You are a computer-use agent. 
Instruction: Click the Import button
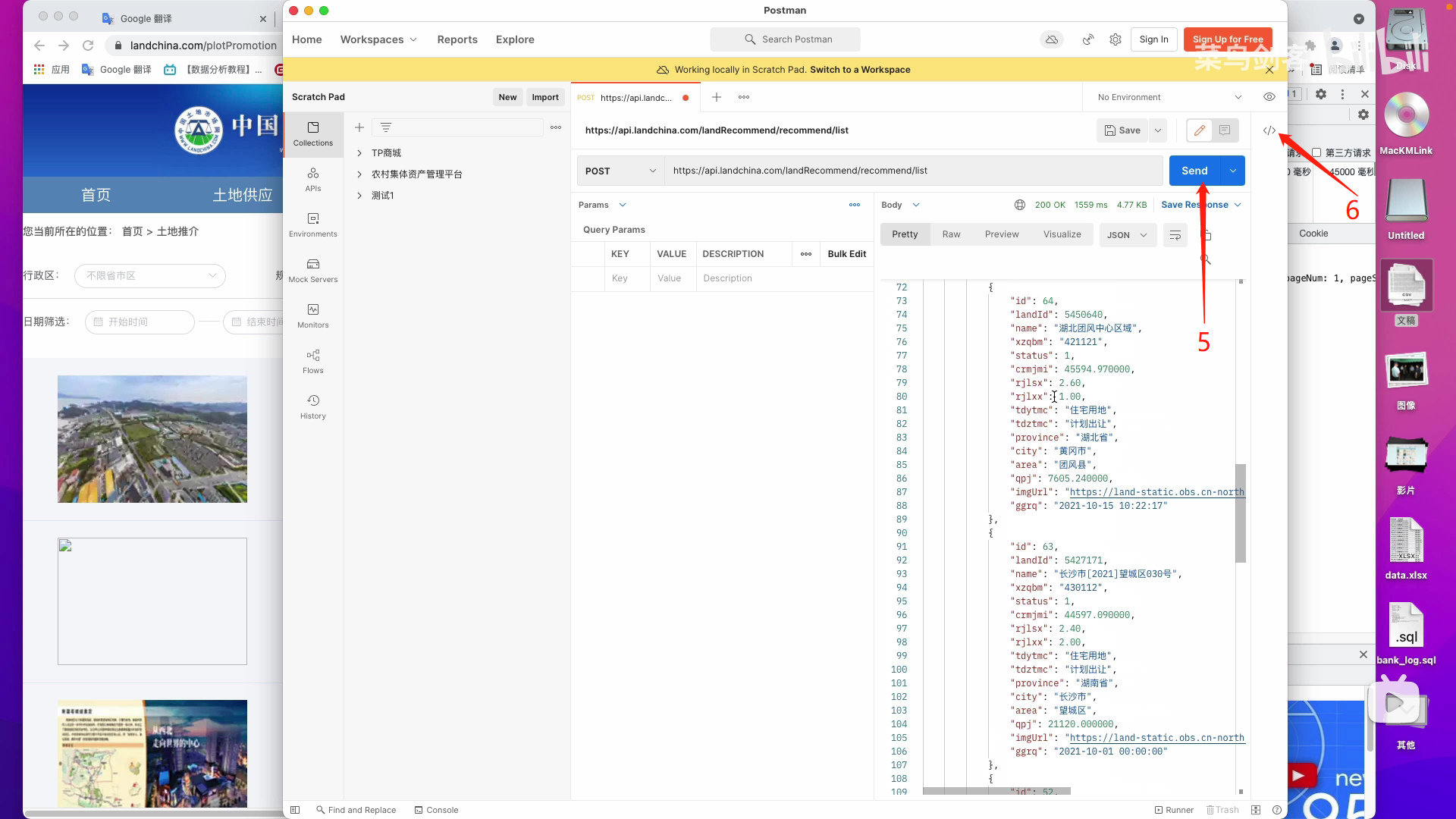(x=545, y=97)
